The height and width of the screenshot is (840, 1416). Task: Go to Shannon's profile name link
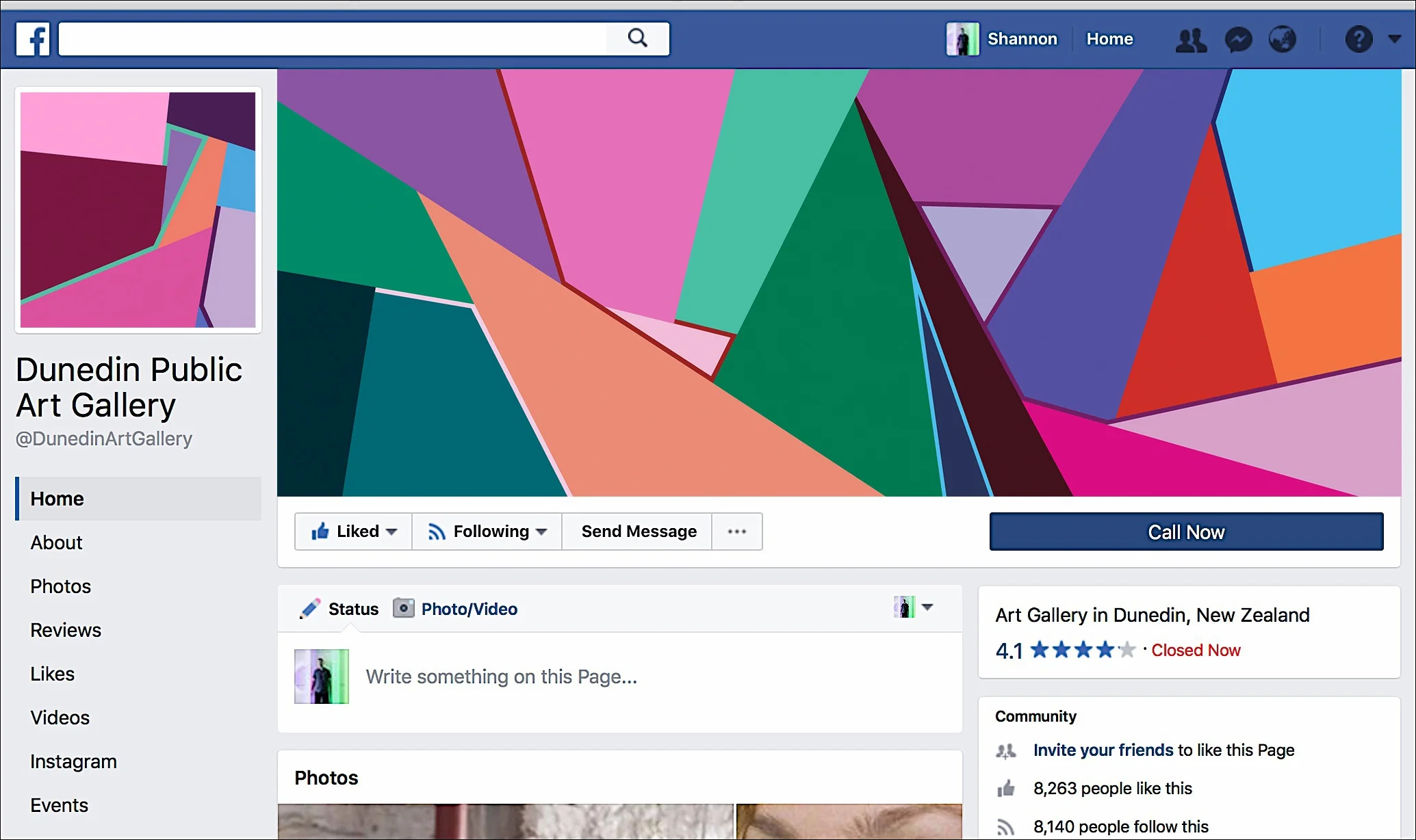coord(1022,39)
